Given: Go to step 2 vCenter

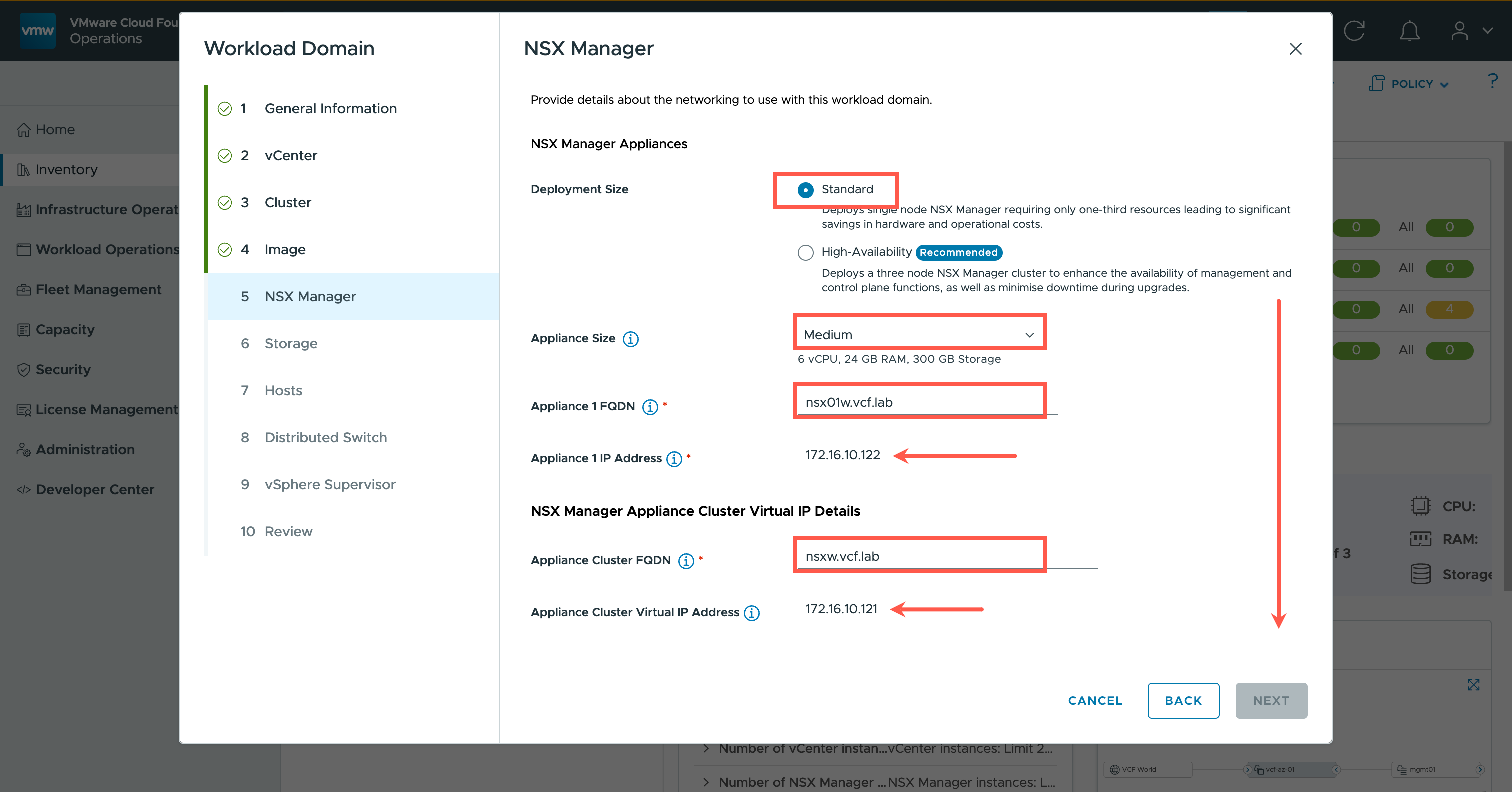Looking at the screenshot, I should coord(290,155).
